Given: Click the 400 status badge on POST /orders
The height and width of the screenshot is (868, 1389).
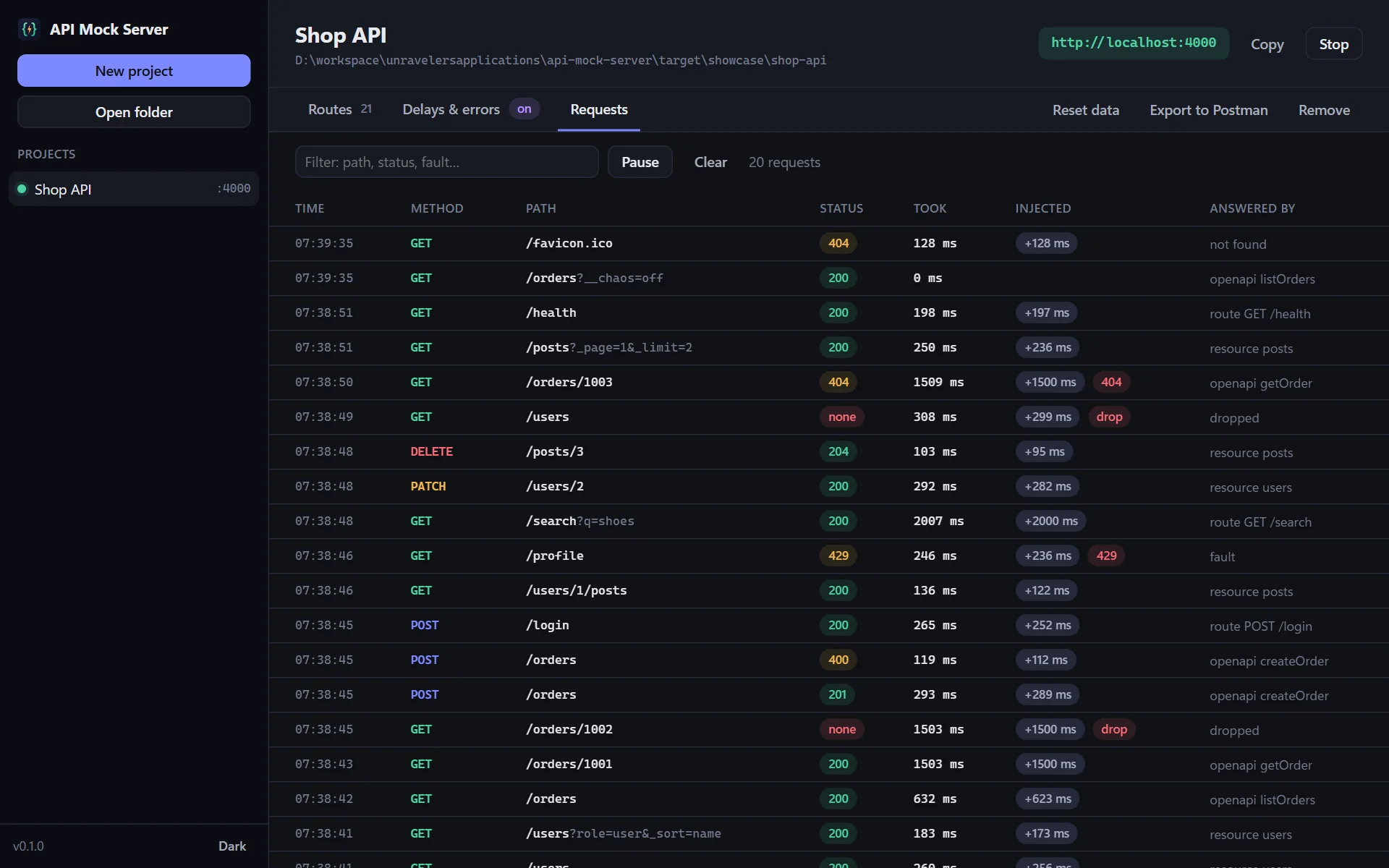Looking at the screenshot, I should [838, 660].
